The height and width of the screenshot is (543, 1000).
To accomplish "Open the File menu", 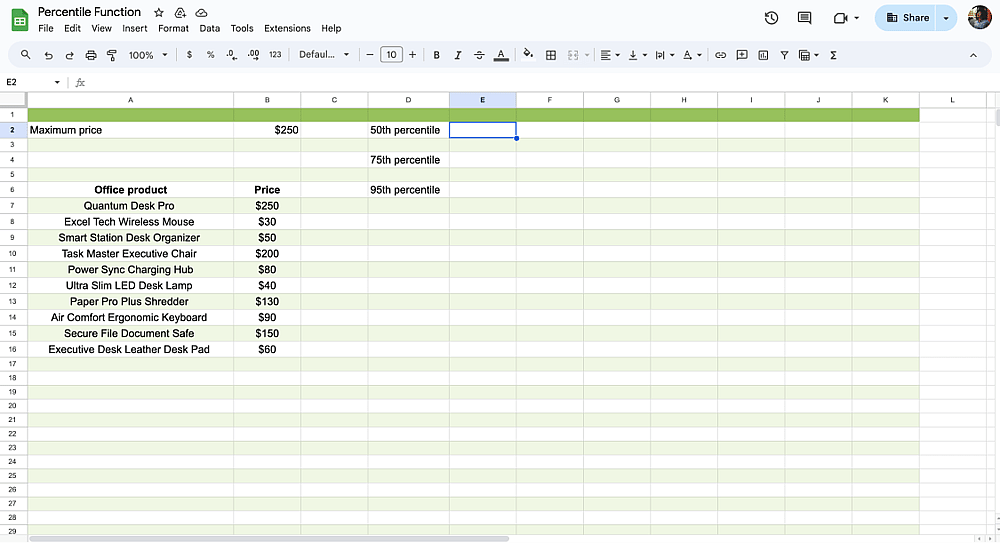I will tap(46, 29).
